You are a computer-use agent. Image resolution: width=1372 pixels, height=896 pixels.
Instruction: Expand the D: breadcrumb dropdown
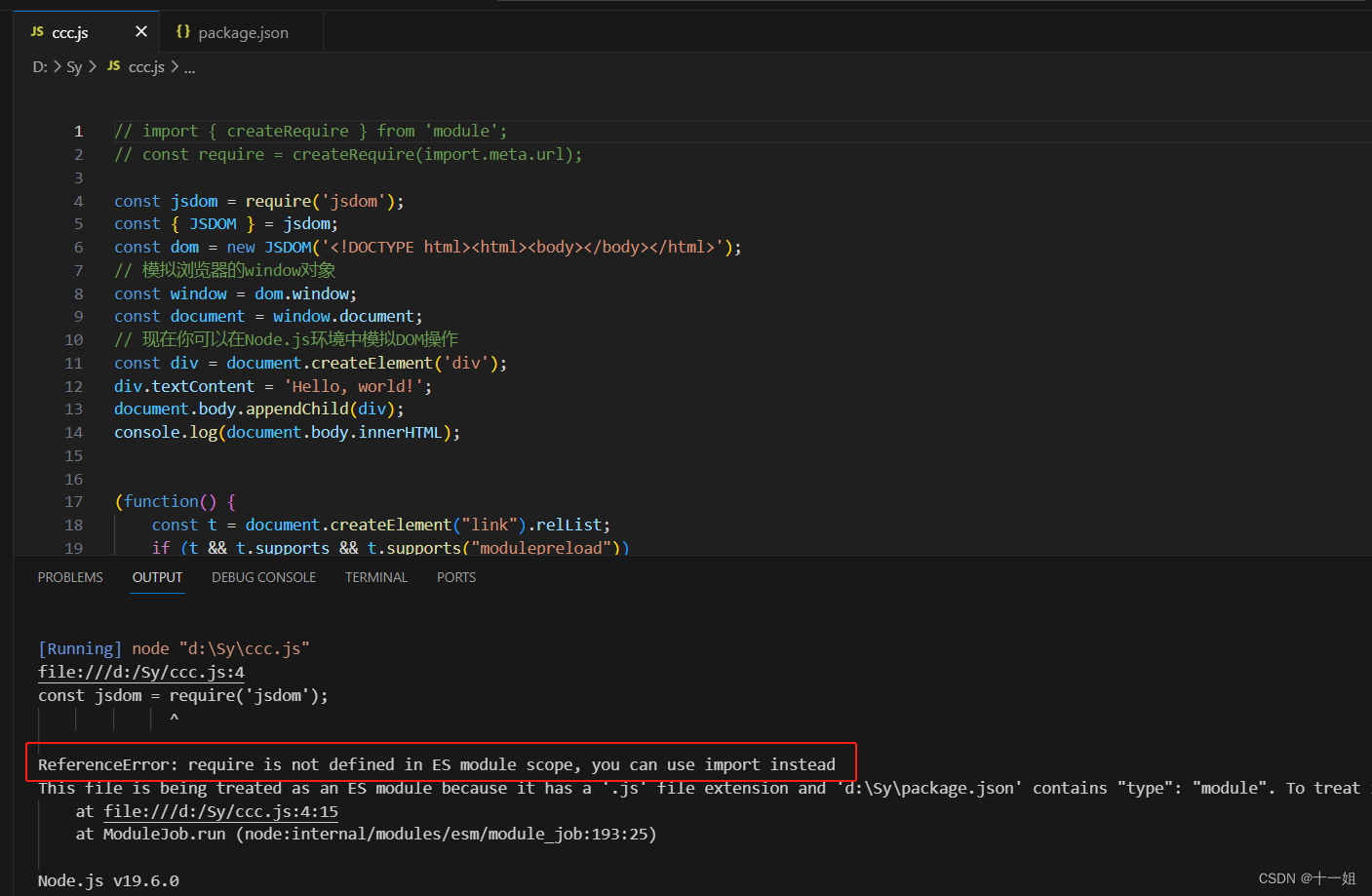(x=37, y=66)
